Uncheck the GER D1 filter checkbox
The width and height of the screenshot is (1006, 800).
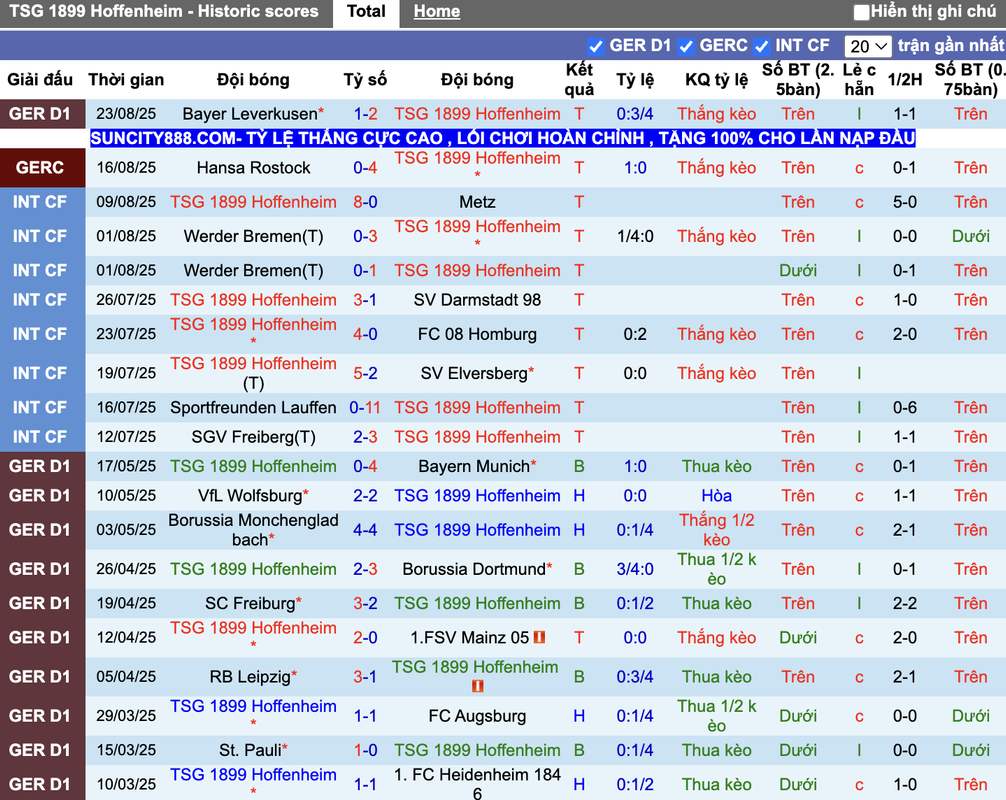[595, 46]
